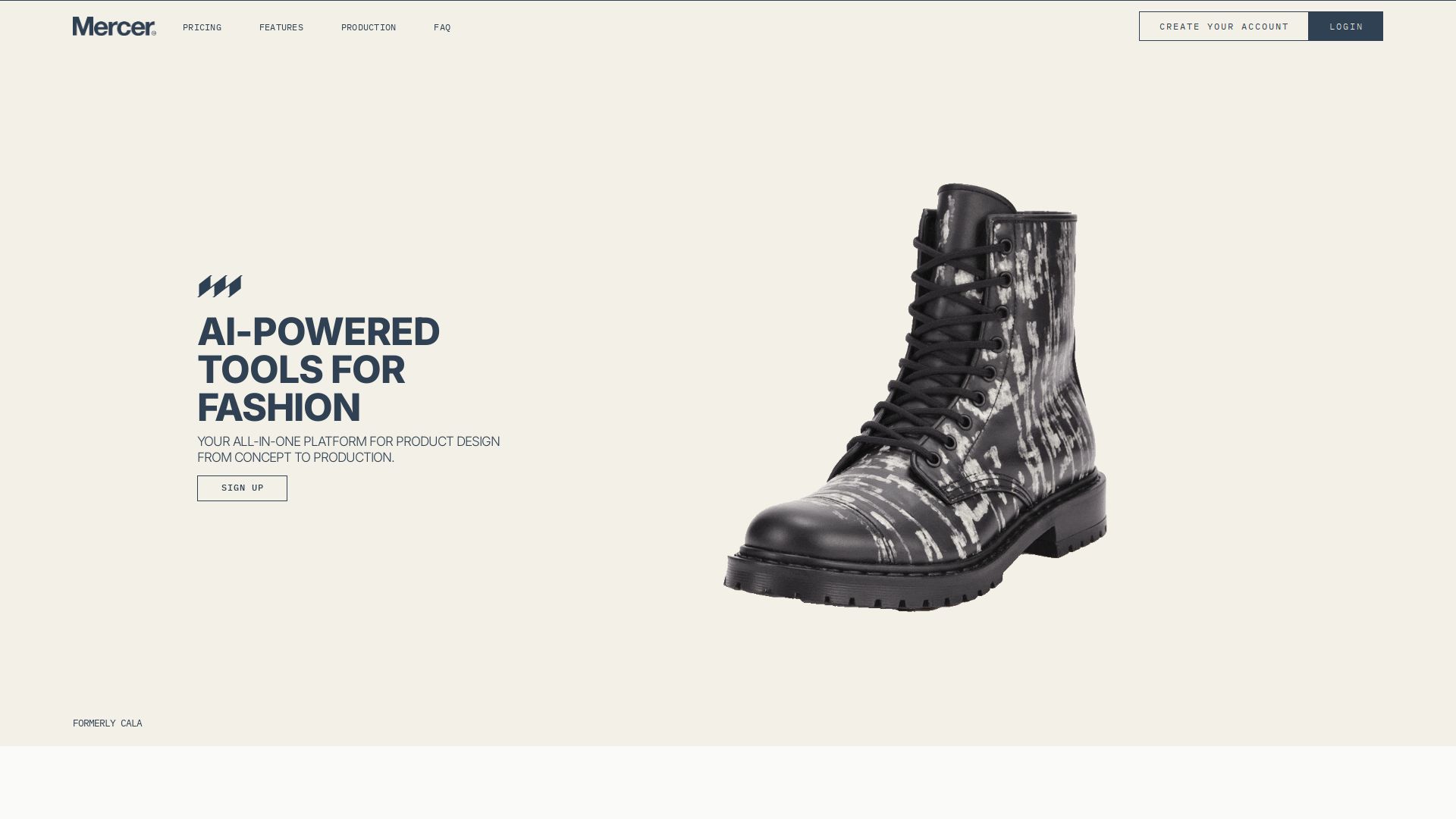Click the word AI-POWERED in the headline
The height and width of the screenshot is (819, 1456).
(x=318, y=332)
